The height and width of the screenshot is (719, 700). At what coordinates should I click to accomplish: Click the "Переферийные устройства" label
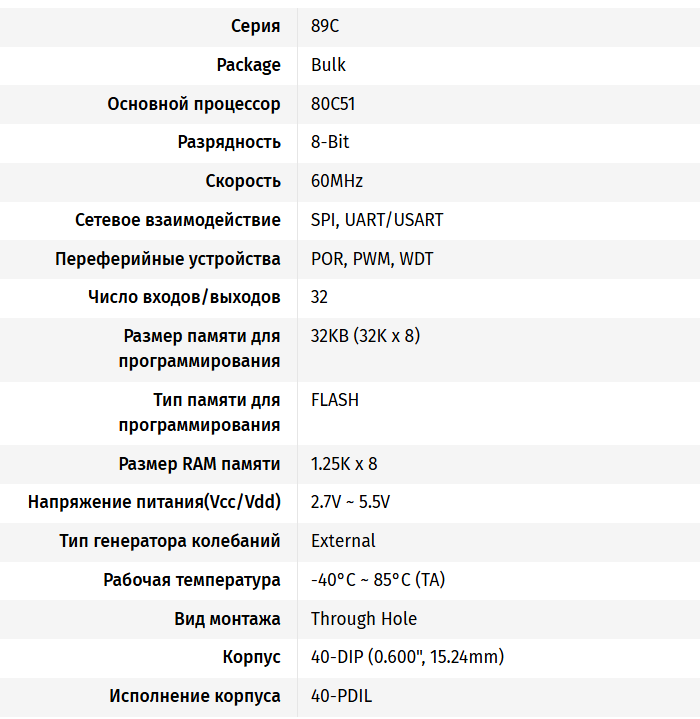pyautogui.click(x=167, y=259)
